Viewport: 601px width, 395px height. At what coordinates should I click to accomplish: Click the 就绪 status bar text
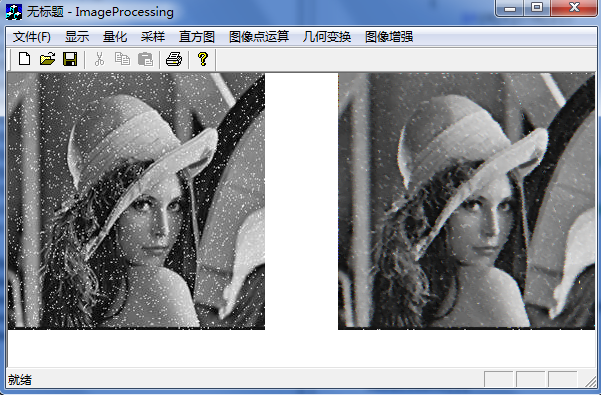click(20, 380)
